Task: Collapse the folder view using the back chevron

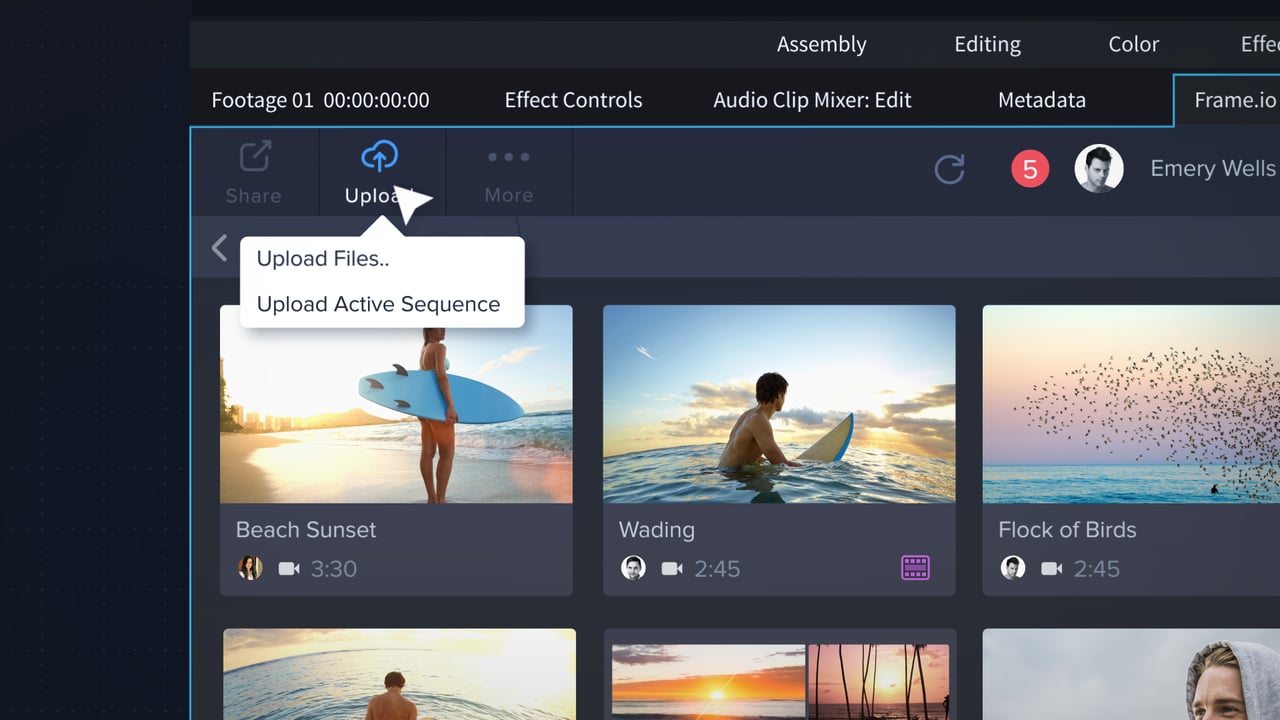Action: 219,247
